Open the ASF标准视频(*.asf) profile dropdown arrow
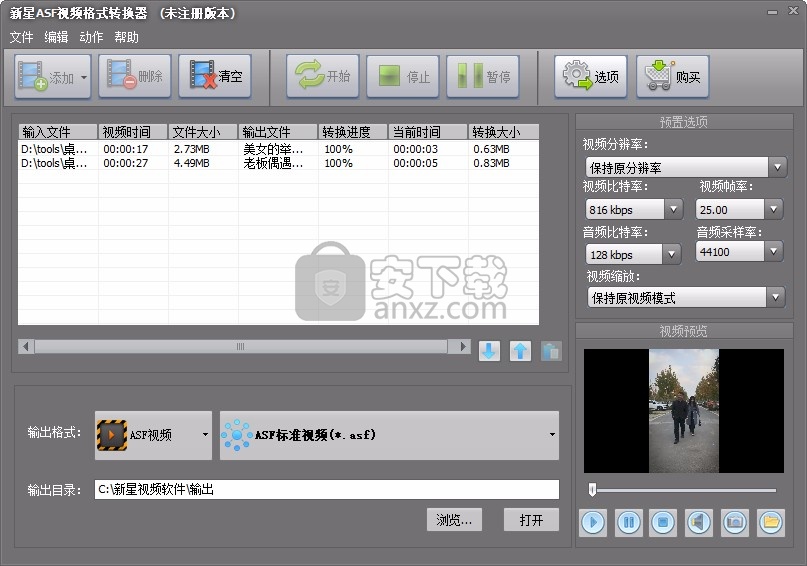The height and width of the screenshot is (566, 807). 552,435
